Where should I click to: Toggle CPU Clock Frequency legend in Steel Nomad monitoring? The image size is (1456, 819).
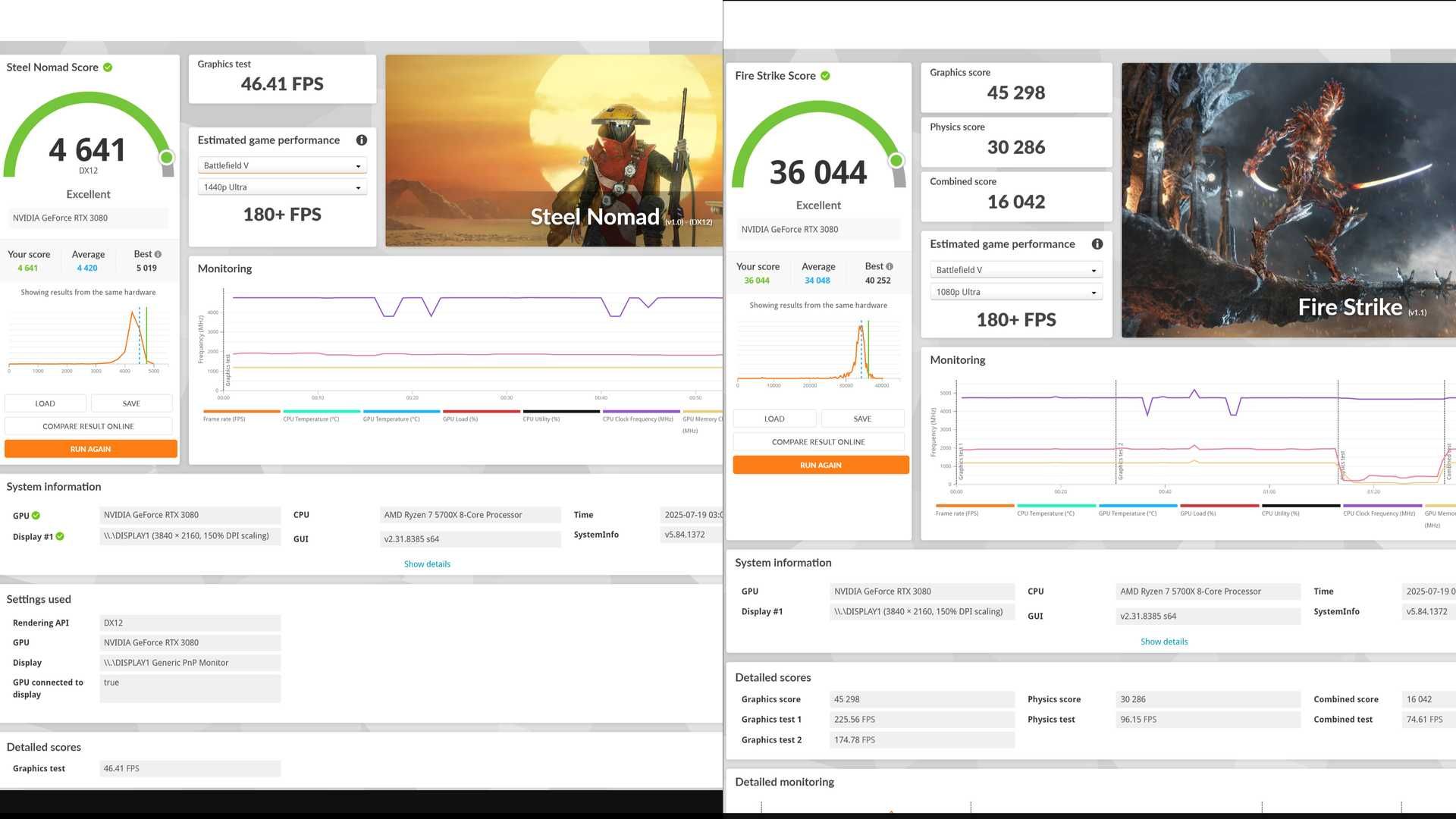641,416
